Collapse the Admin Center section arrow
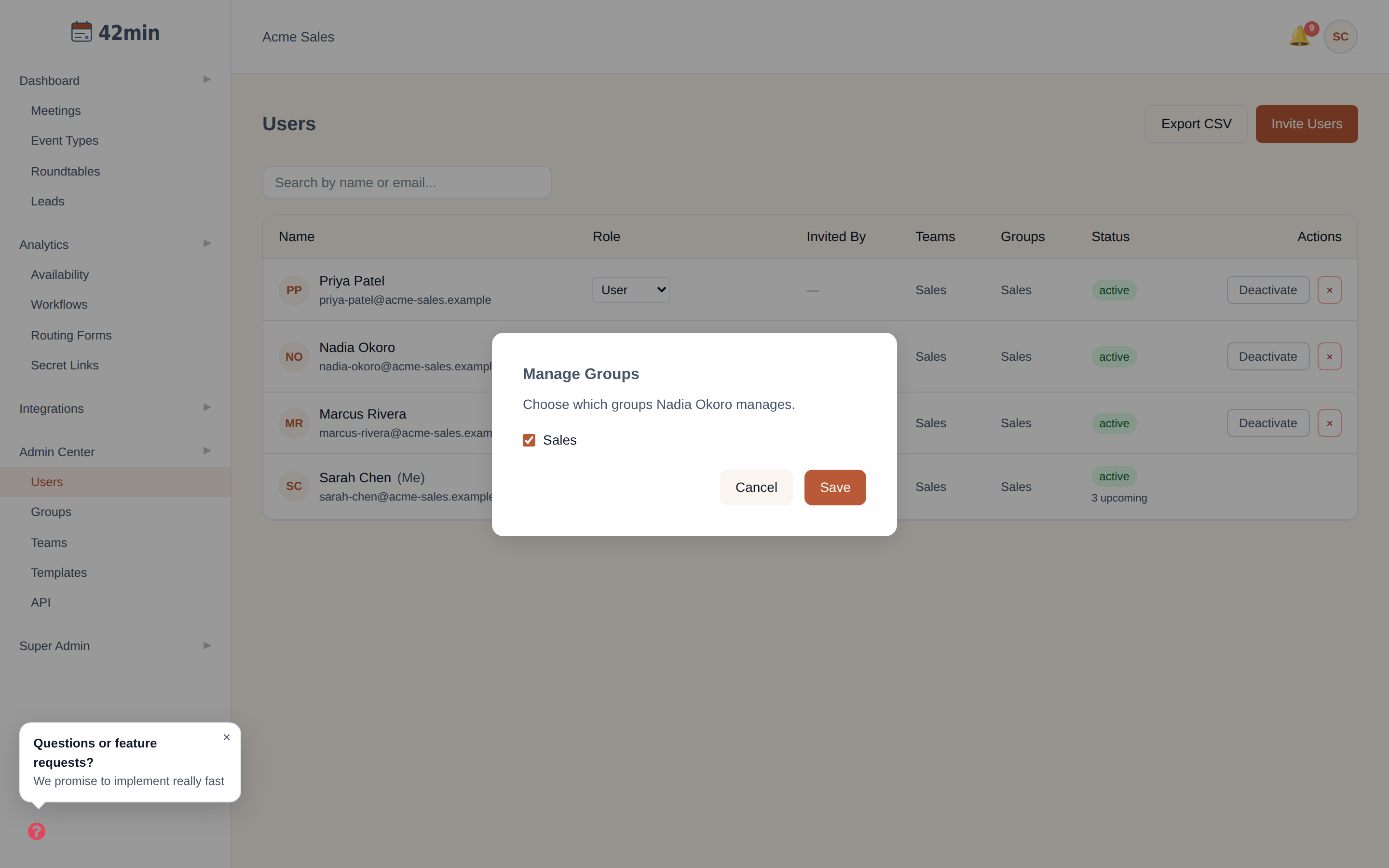The width and height of the screenshot is (1389, 868). (207, 451)
